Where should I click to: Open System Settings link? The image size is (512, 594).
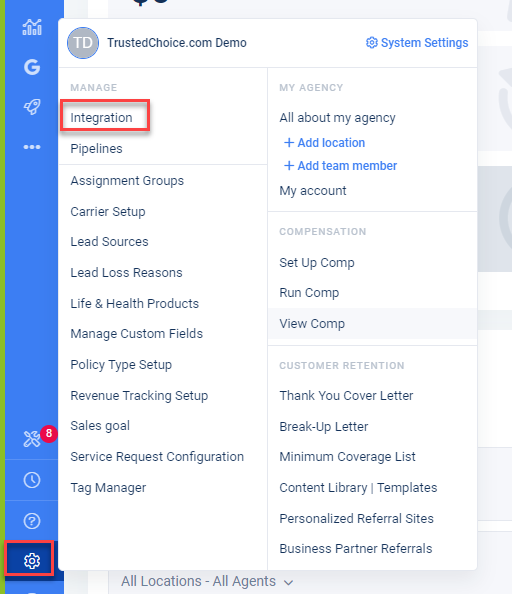point(417,43)
